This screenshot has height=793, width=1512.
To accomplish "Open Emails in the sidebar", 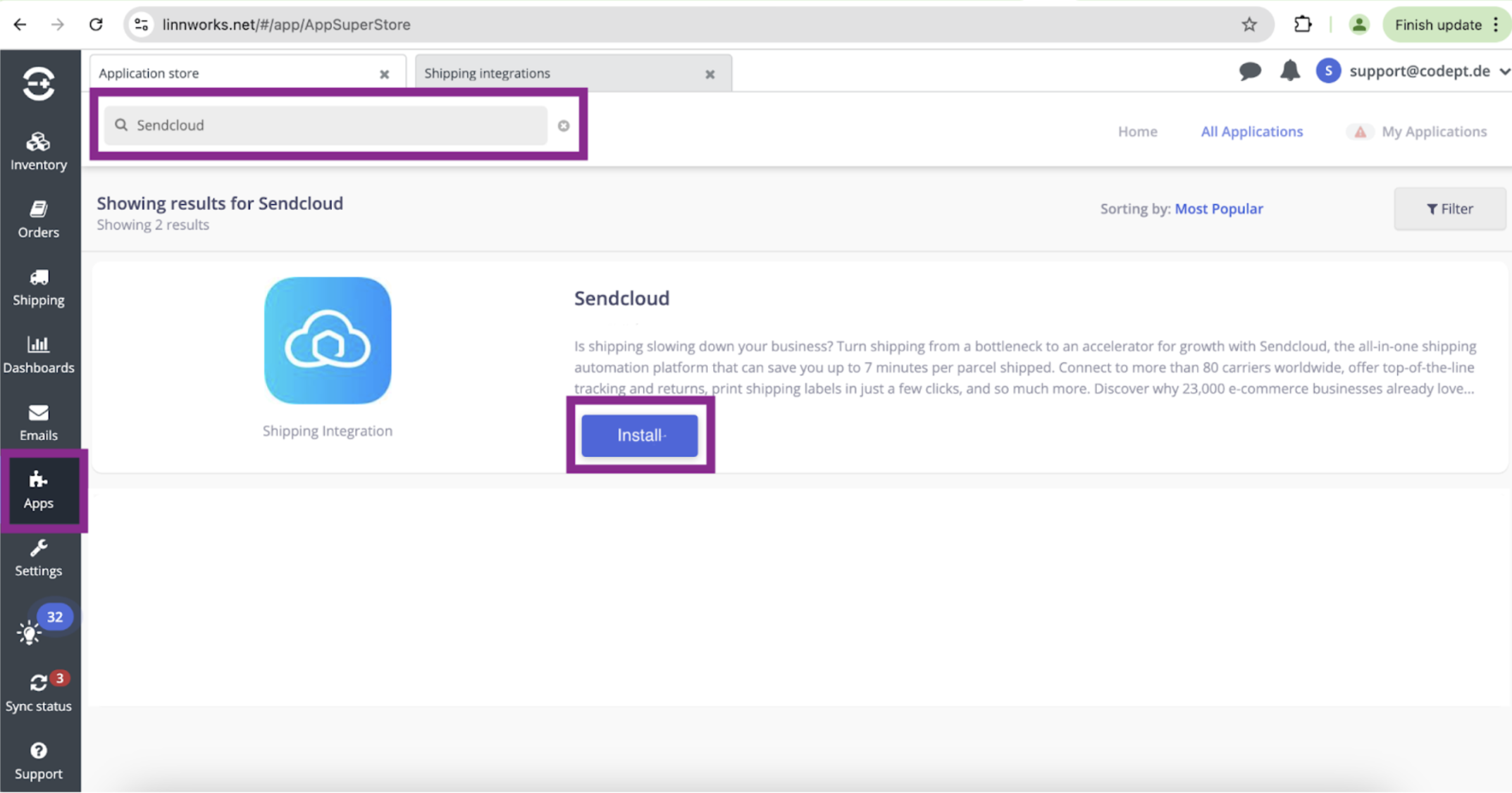I will (39, 422).
